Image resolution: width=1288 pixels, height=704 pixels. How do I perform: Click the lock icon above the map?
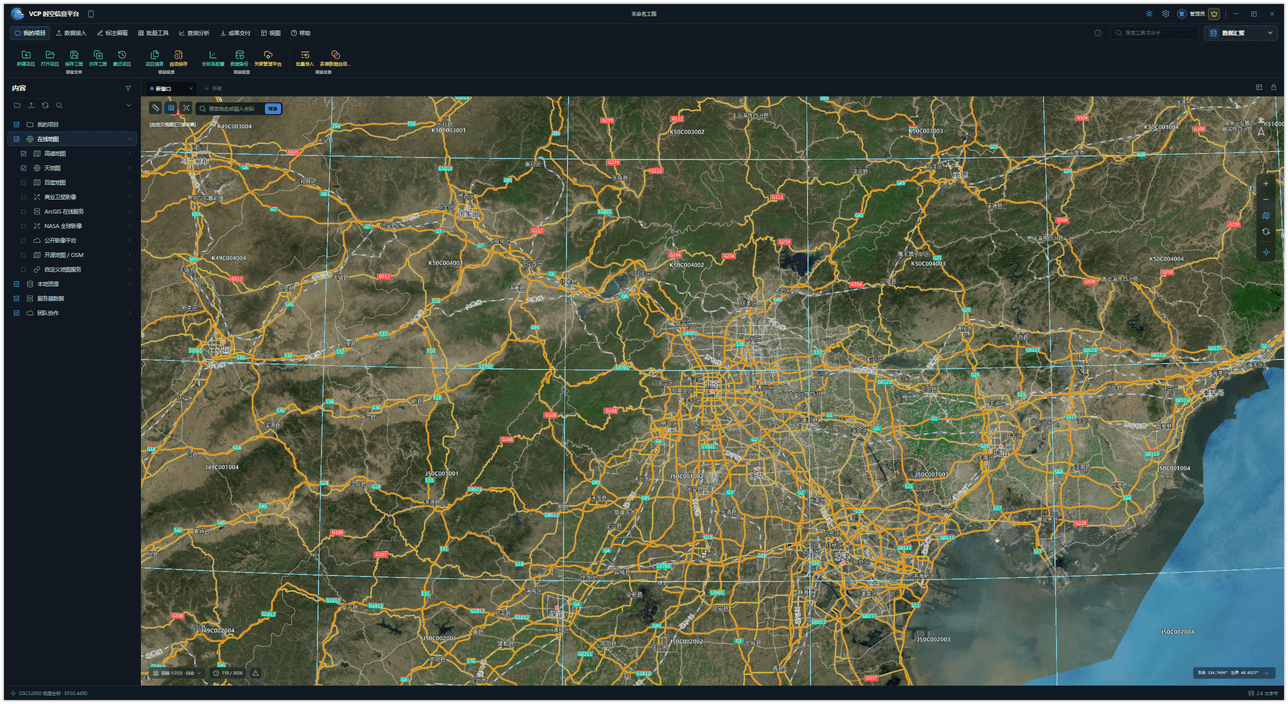1274,88
